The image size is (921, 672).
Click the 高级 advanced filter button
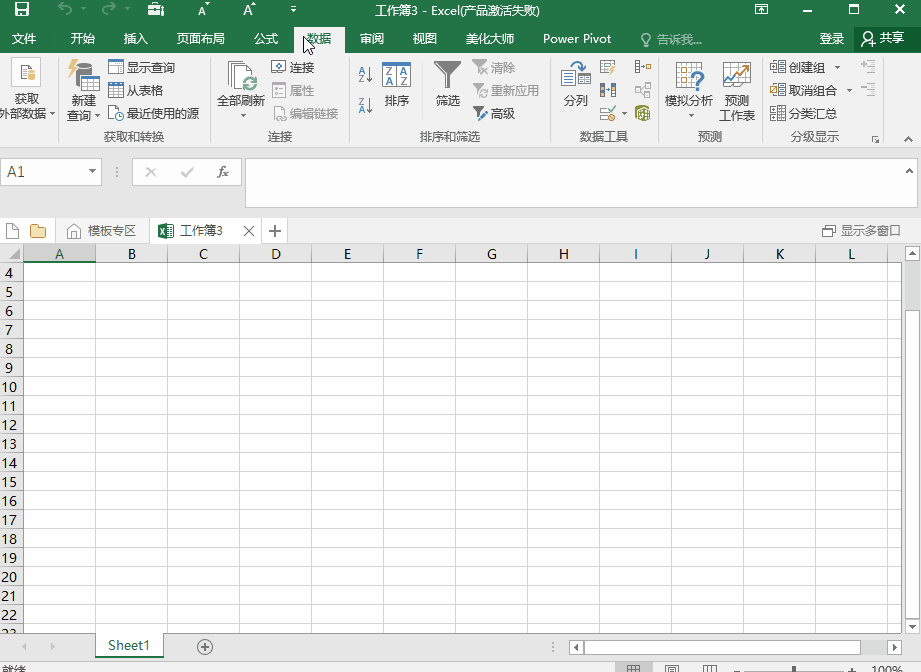494,113
